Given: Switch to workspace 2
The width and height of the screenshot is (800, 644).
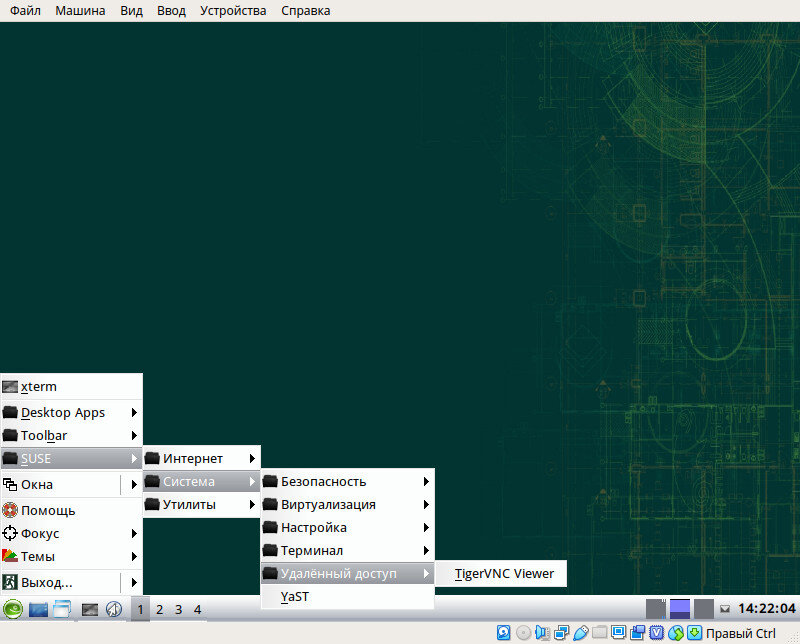Looking at the screenshot, I should coord(160,609).
